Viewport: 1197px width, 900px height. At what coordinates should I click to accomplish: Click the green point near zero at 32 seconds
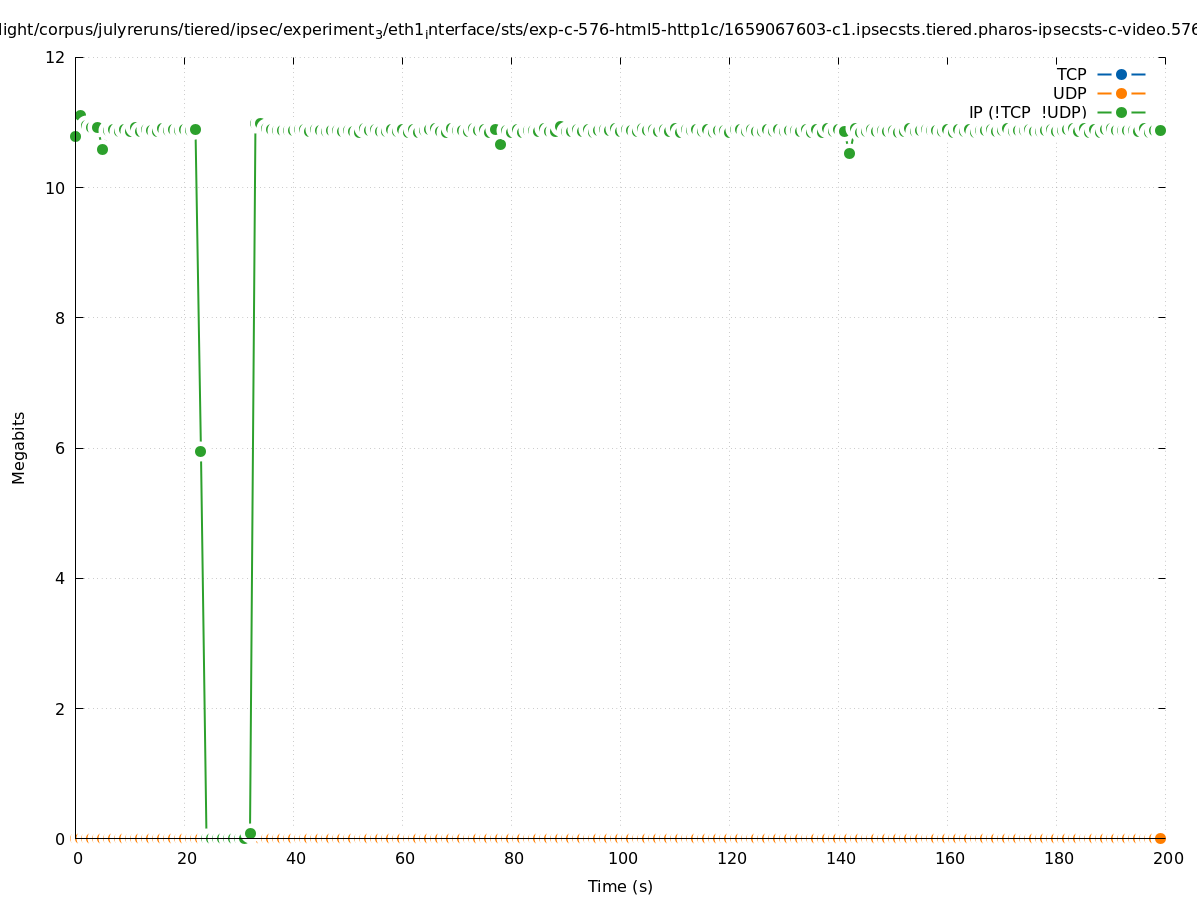coord(250,833)
